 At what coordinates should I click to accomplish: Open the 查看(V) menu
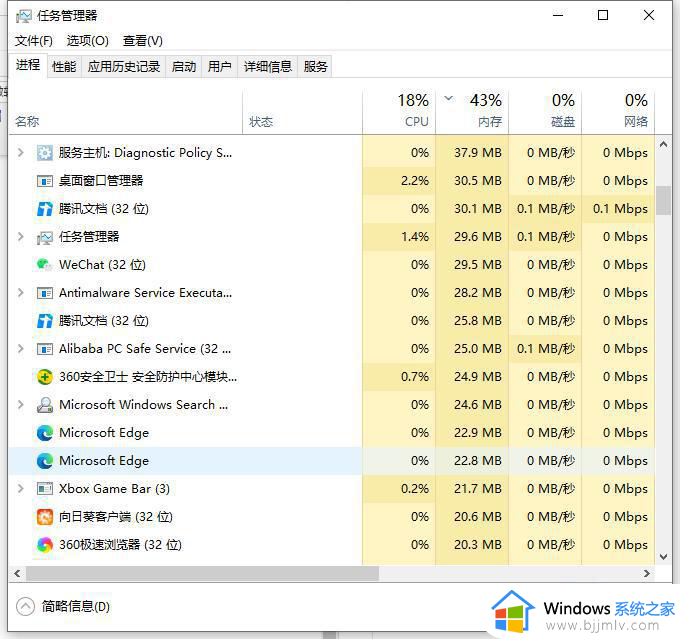pyautogui.click(x=143, y=41)
